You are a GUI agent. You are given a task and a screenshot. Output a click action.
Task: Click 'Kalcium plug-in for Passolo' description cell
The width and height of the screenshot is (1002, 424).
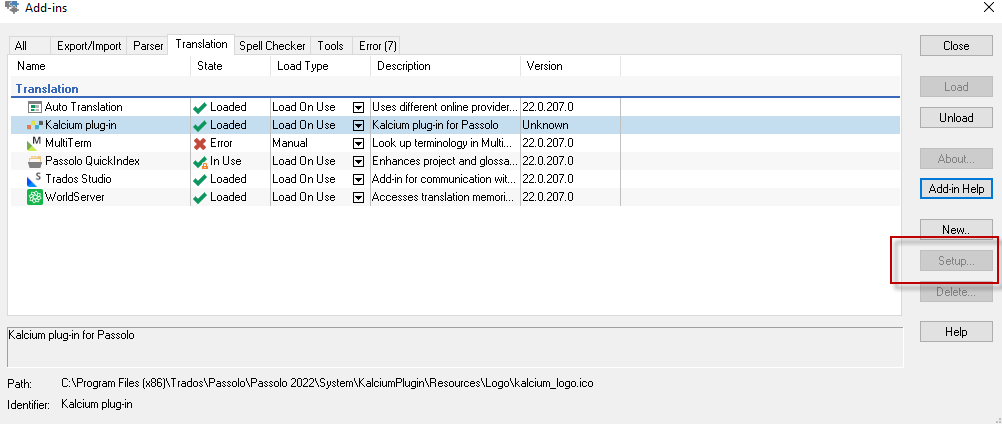click(435, 125)
